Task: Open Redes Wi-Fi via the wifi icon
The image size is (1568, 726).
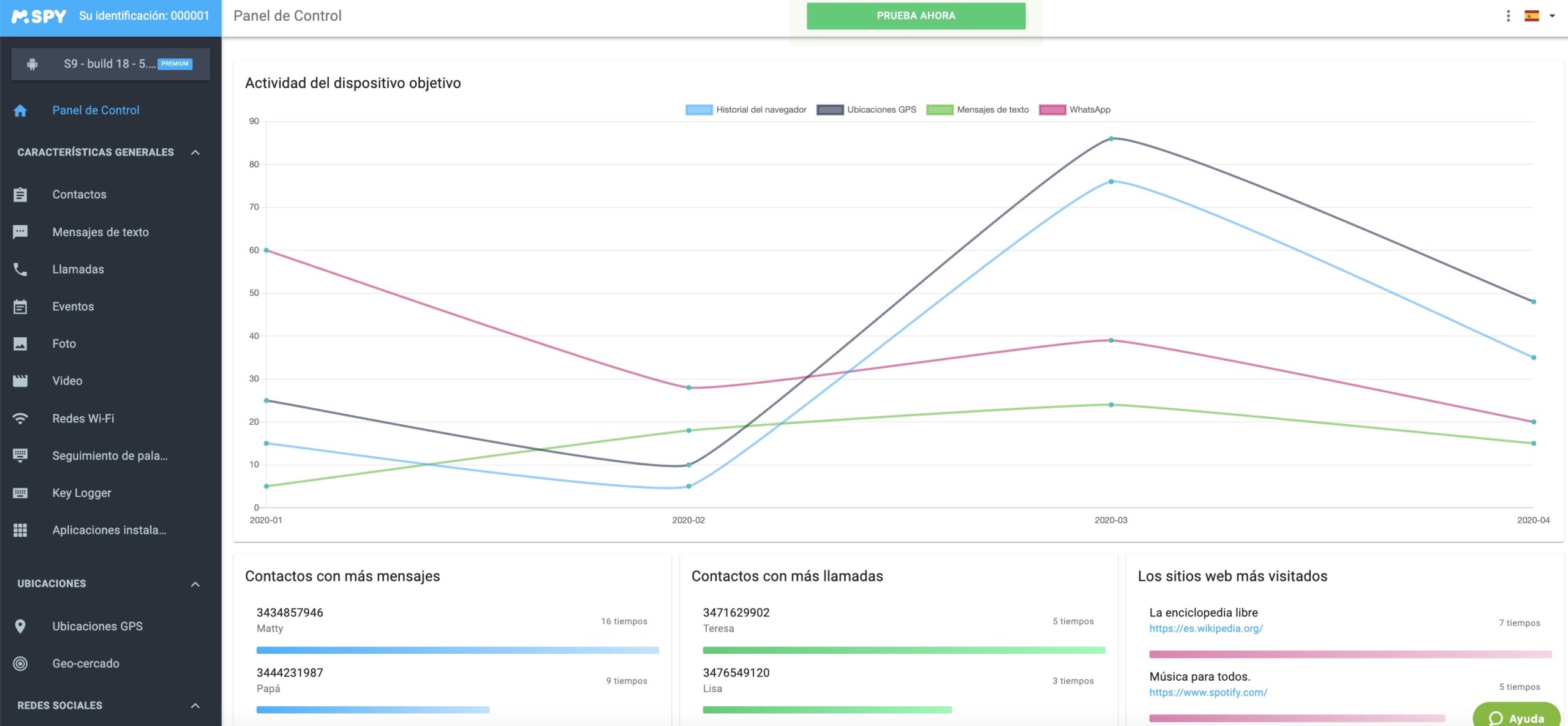Action: [x=20, y=419]
